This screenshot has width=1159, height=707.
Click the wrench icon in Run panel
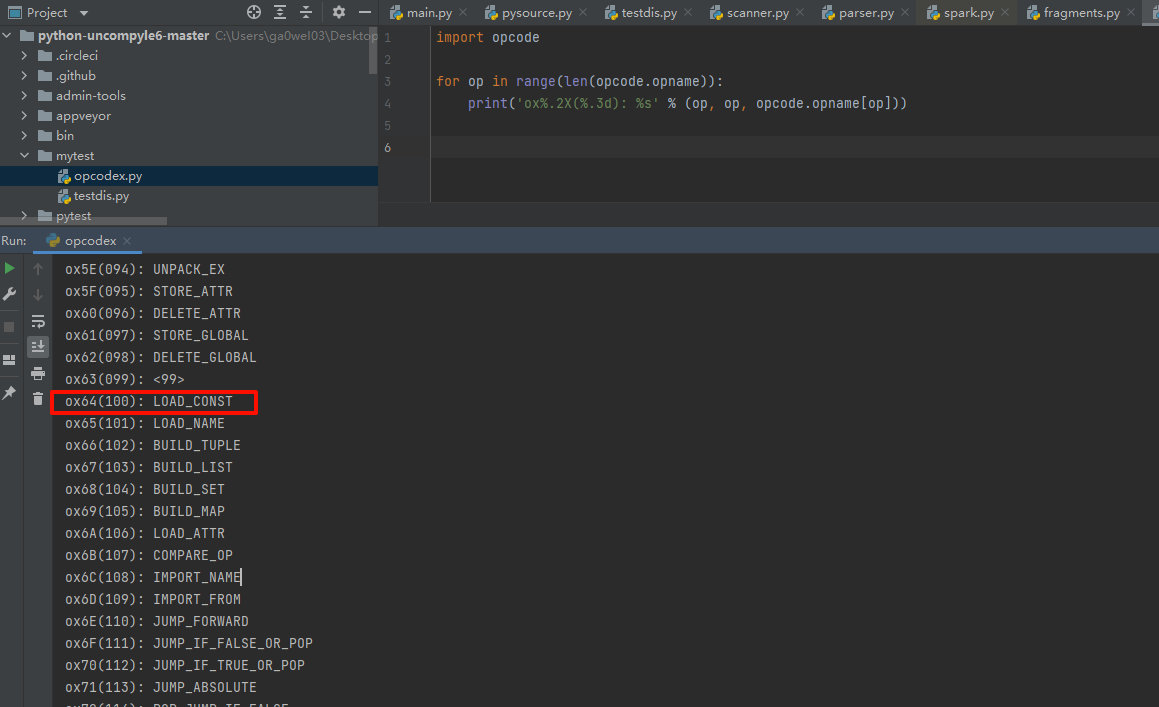pos(10,294)
